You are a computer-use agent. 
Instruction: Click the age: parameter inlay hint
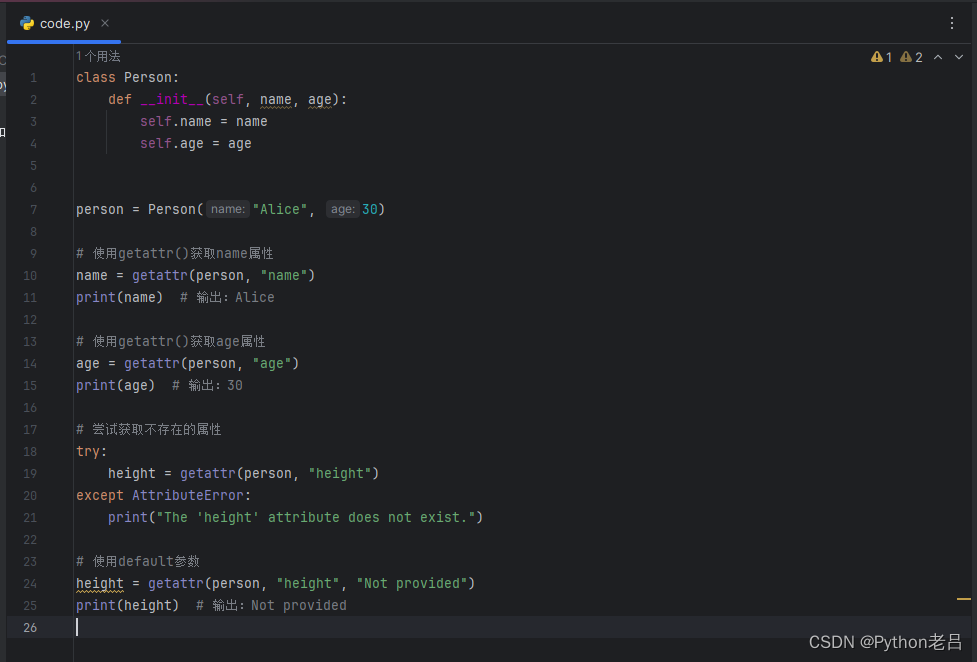(x=342, y=209)
